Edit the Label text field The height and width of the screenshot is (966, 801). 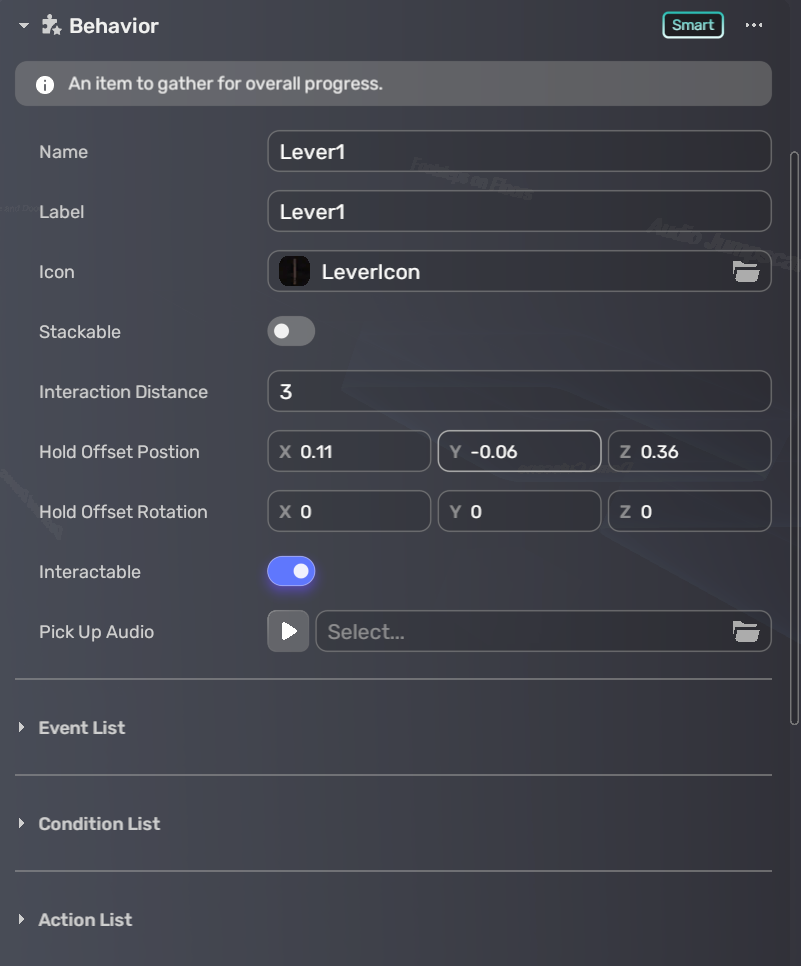coord(519,212)
